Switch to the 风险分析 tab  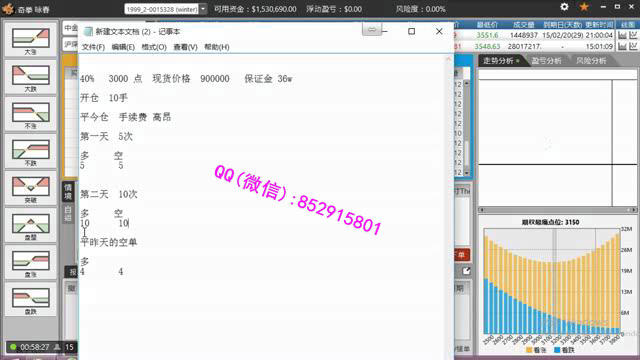pyautogui.click(x=591, y=61)
